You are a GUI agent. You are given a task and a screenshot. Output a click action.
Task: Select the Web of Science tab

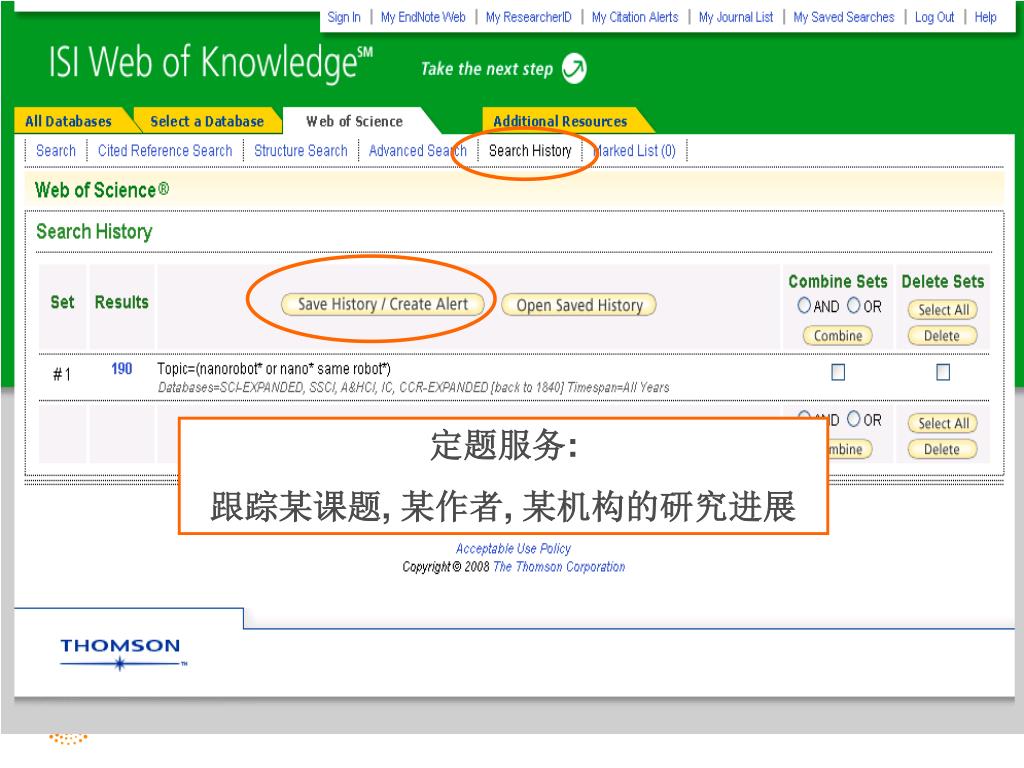tap(355, 121)
